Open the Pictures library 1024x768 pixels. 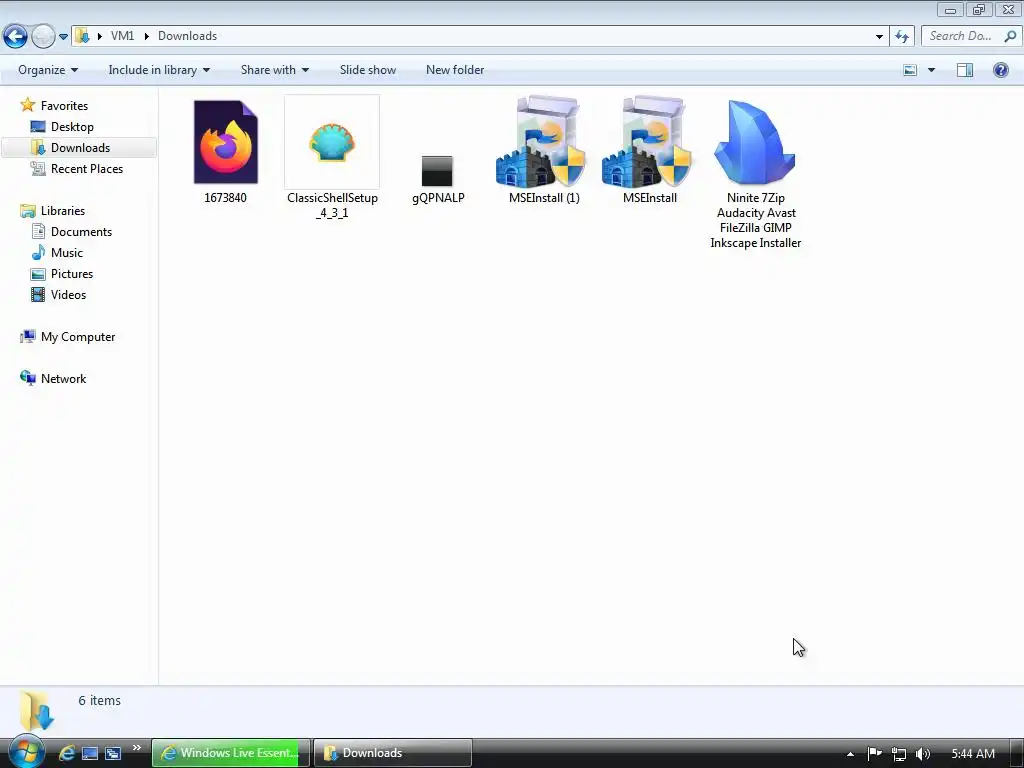[72, 274]
